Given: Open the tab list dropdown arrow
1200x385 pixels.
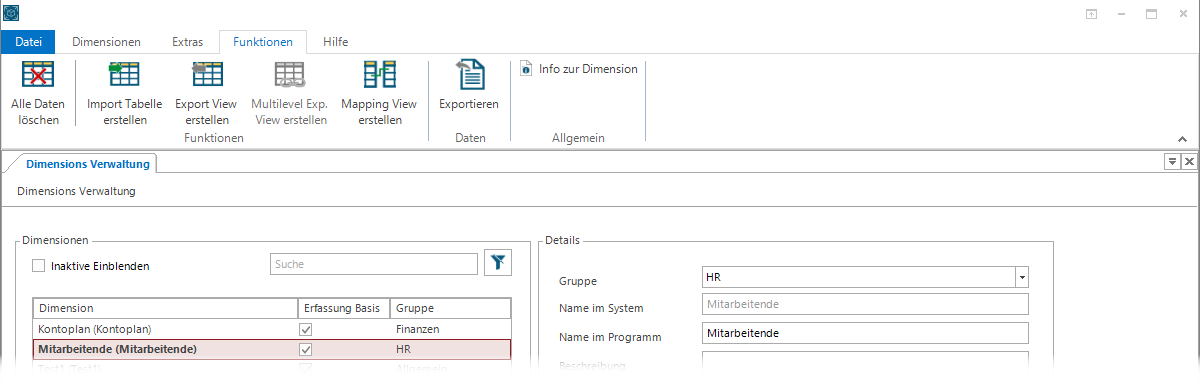Looking at the screenshot, I should click(x=1171, y=161).
